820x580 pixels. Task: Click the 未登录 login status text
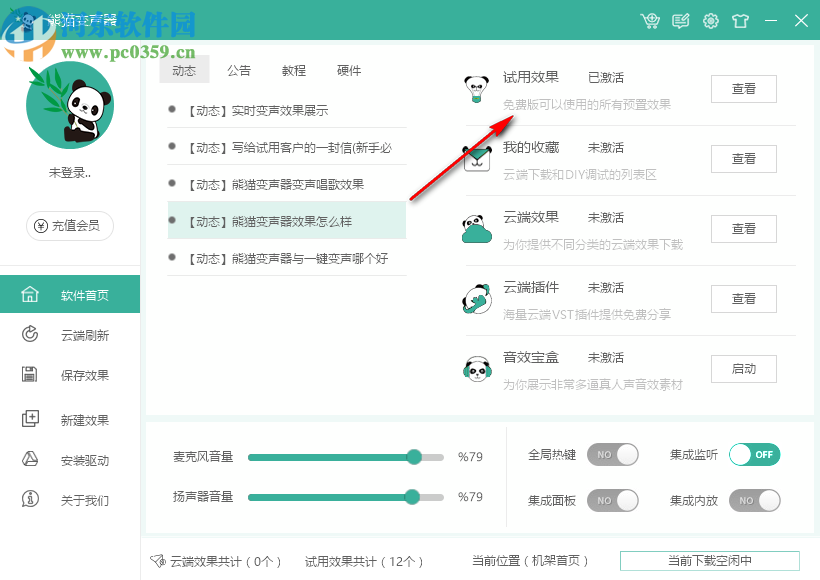click(70, 173)
